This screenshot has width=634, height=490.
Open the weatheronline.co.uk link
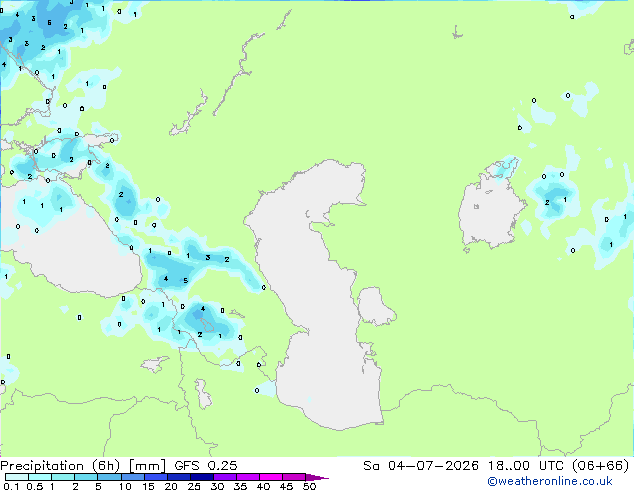[550, 481]
